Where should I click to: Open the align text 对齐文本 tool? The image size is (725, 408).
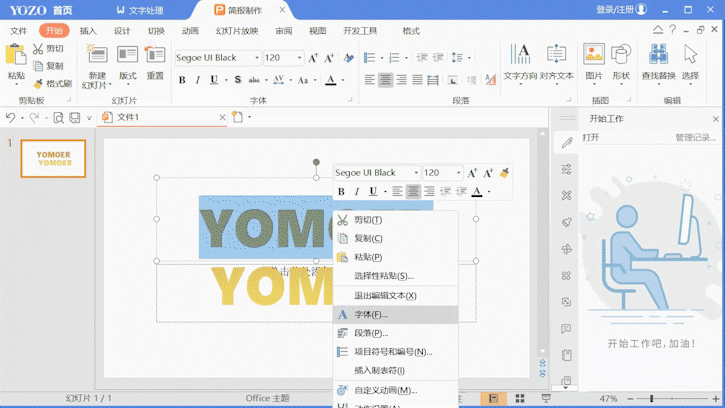point(556,56)
